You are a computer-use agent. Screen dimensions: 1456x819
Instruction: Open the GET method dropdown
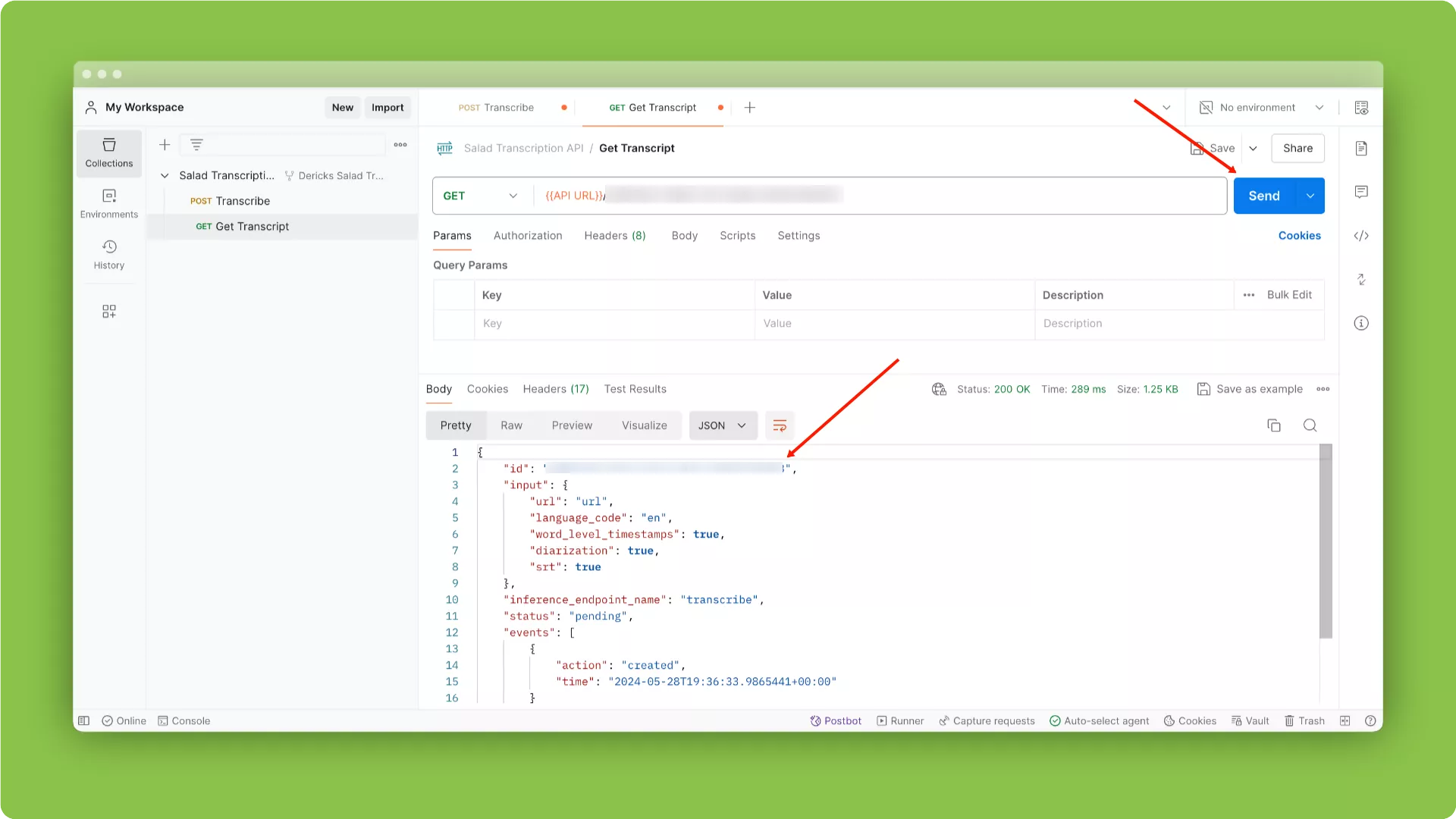pyautogui.click(x=480, y=196)
